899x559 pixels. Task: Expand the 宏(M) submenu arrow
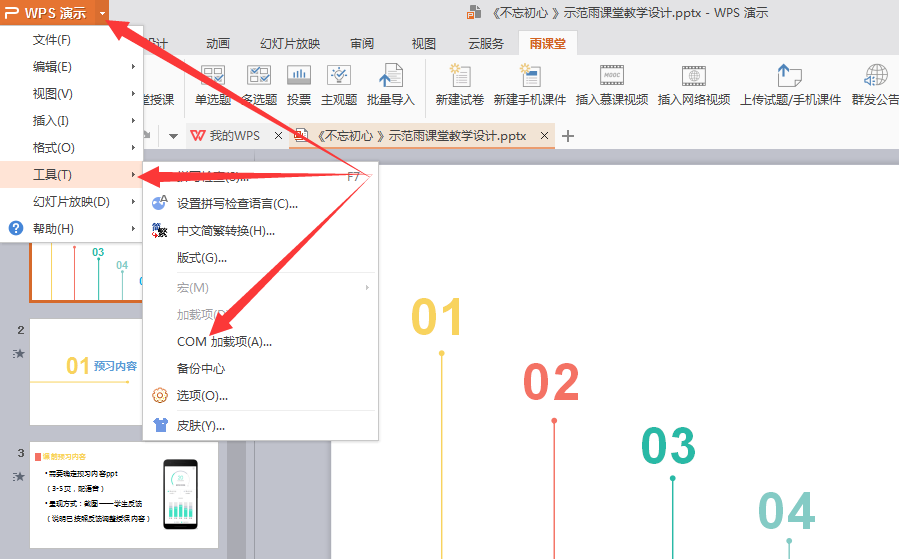(368, 287)
